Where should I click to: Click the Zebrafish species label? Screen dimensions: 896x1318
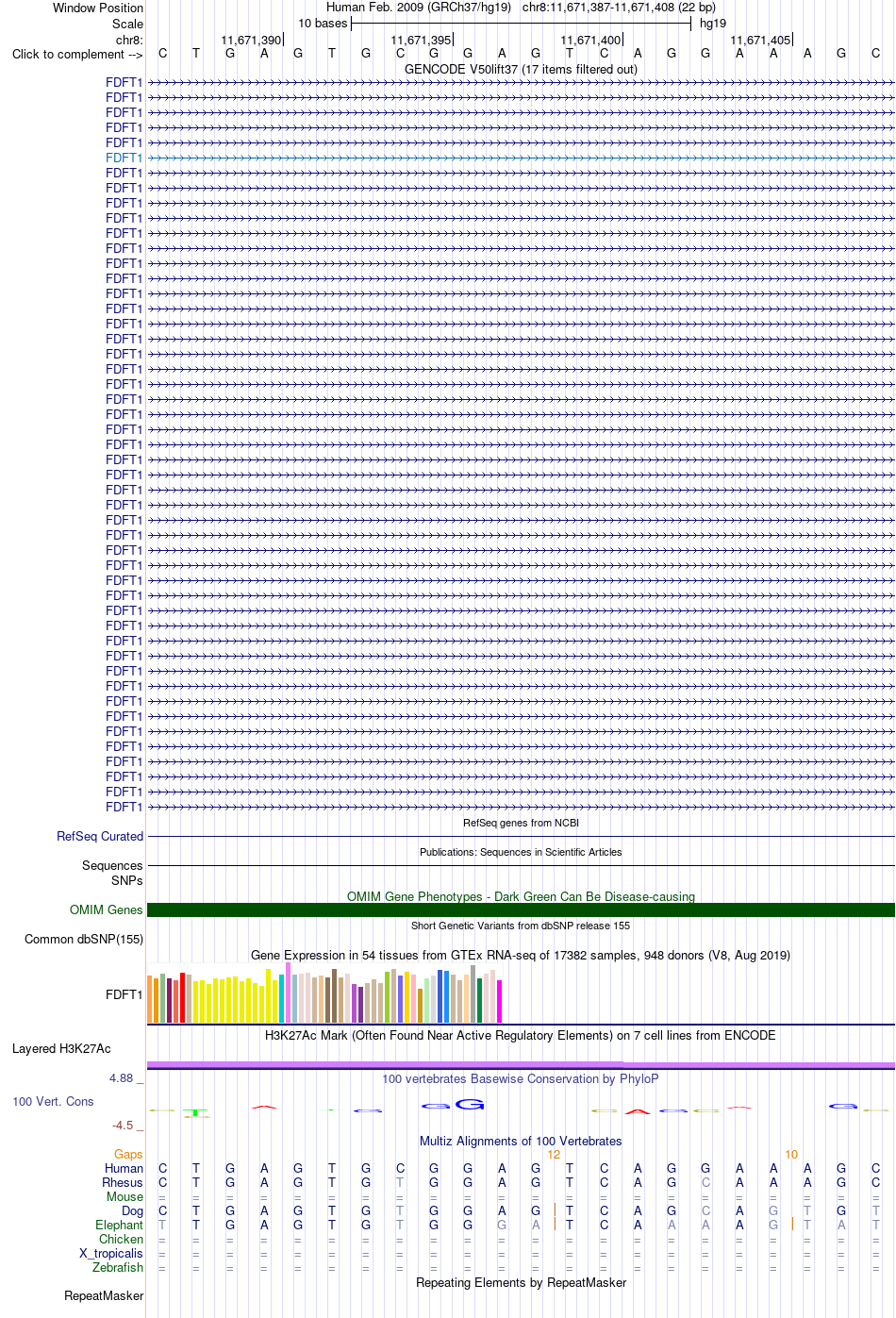(x=118, y=1267)
